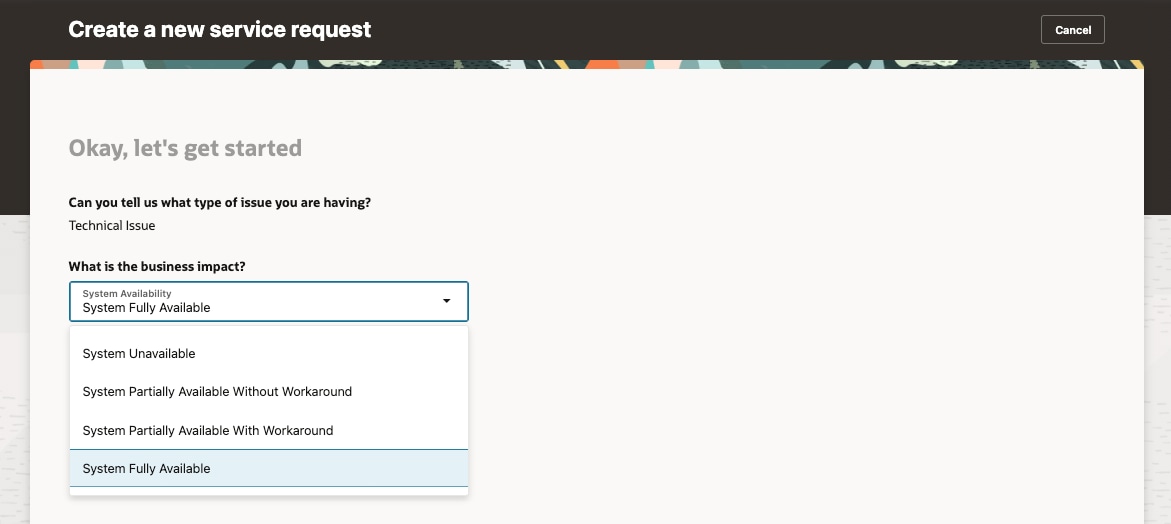Click the Okay, let's get started heading
This screenshot has width=1171, height=524.
click(x=185, y=149)
